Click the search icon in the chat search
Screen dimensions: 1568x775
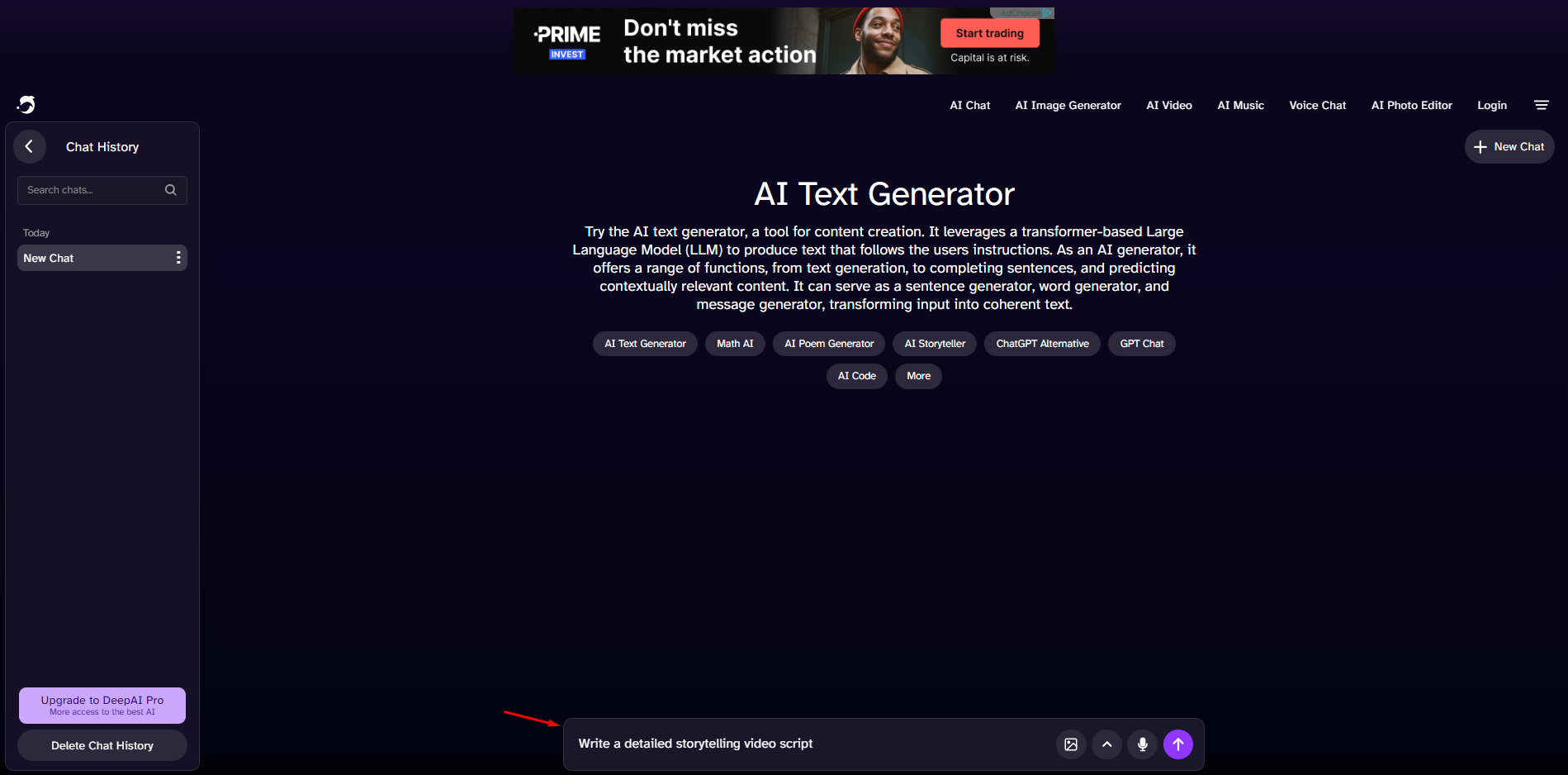(170, 190)
